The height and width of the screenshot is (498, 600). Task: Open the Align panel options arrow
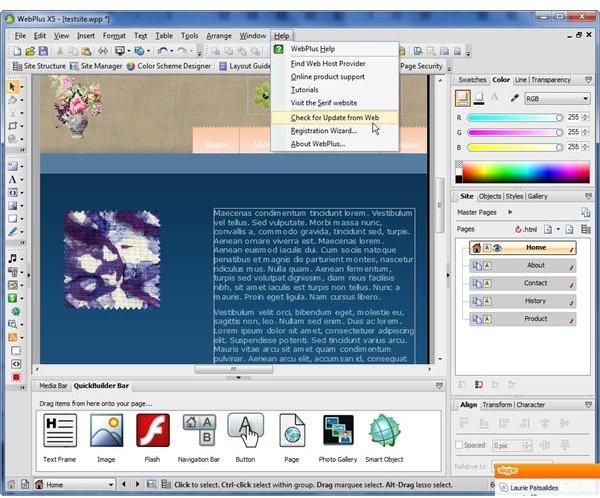point(589,405)
